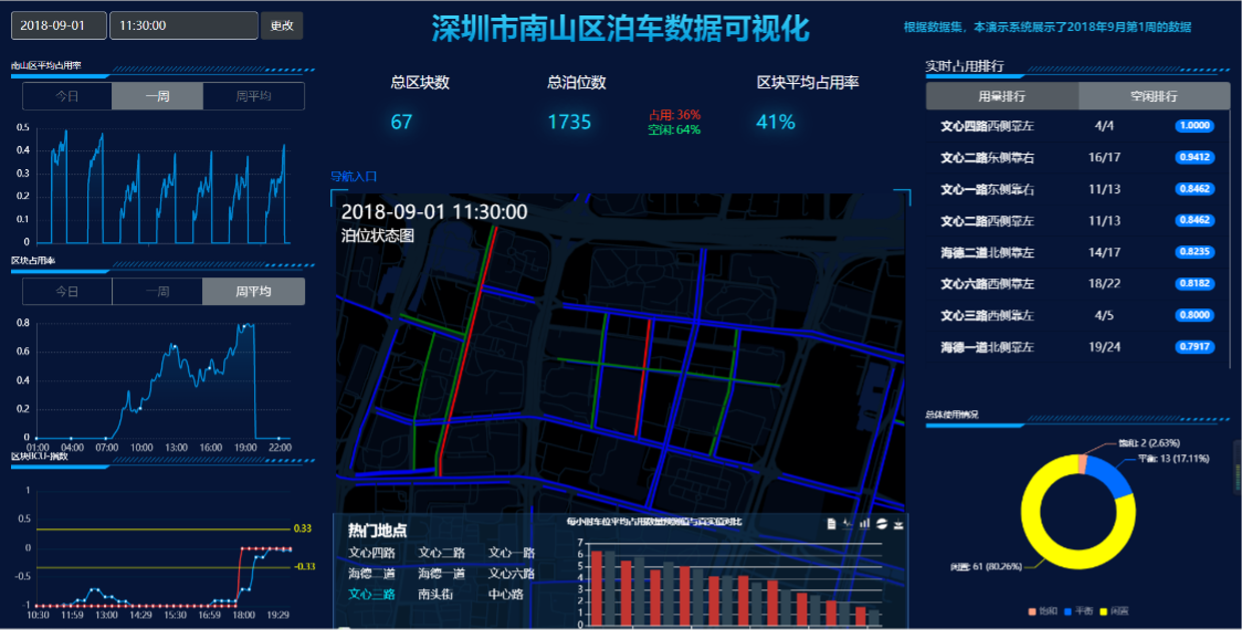Save chart as image download icon
Viewport: 1246px width, 632px height.
(x=899, y=523)
